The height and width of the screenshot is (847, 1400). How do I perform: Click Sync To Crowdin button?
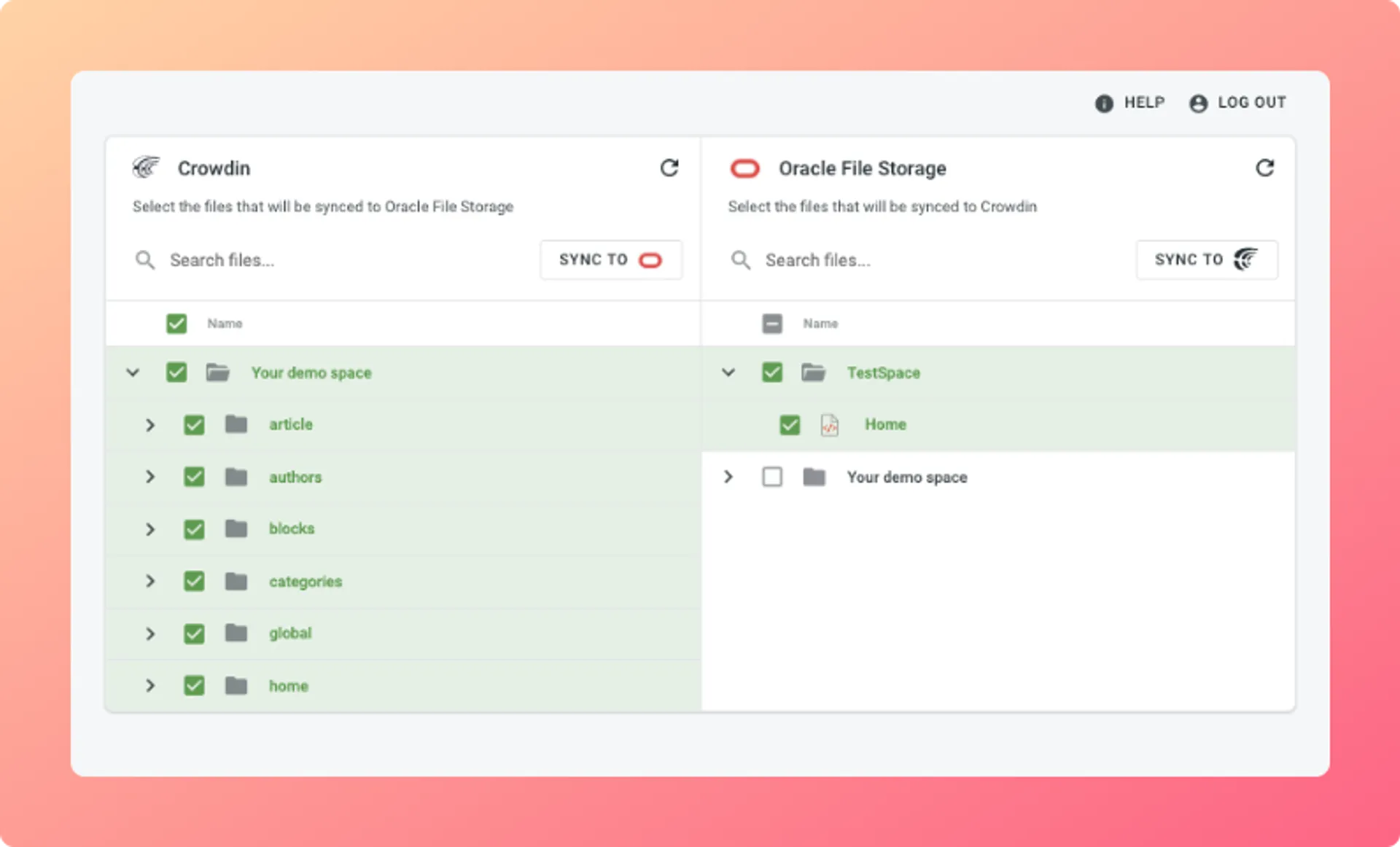pyautogui.click(x=1207, y=259)
